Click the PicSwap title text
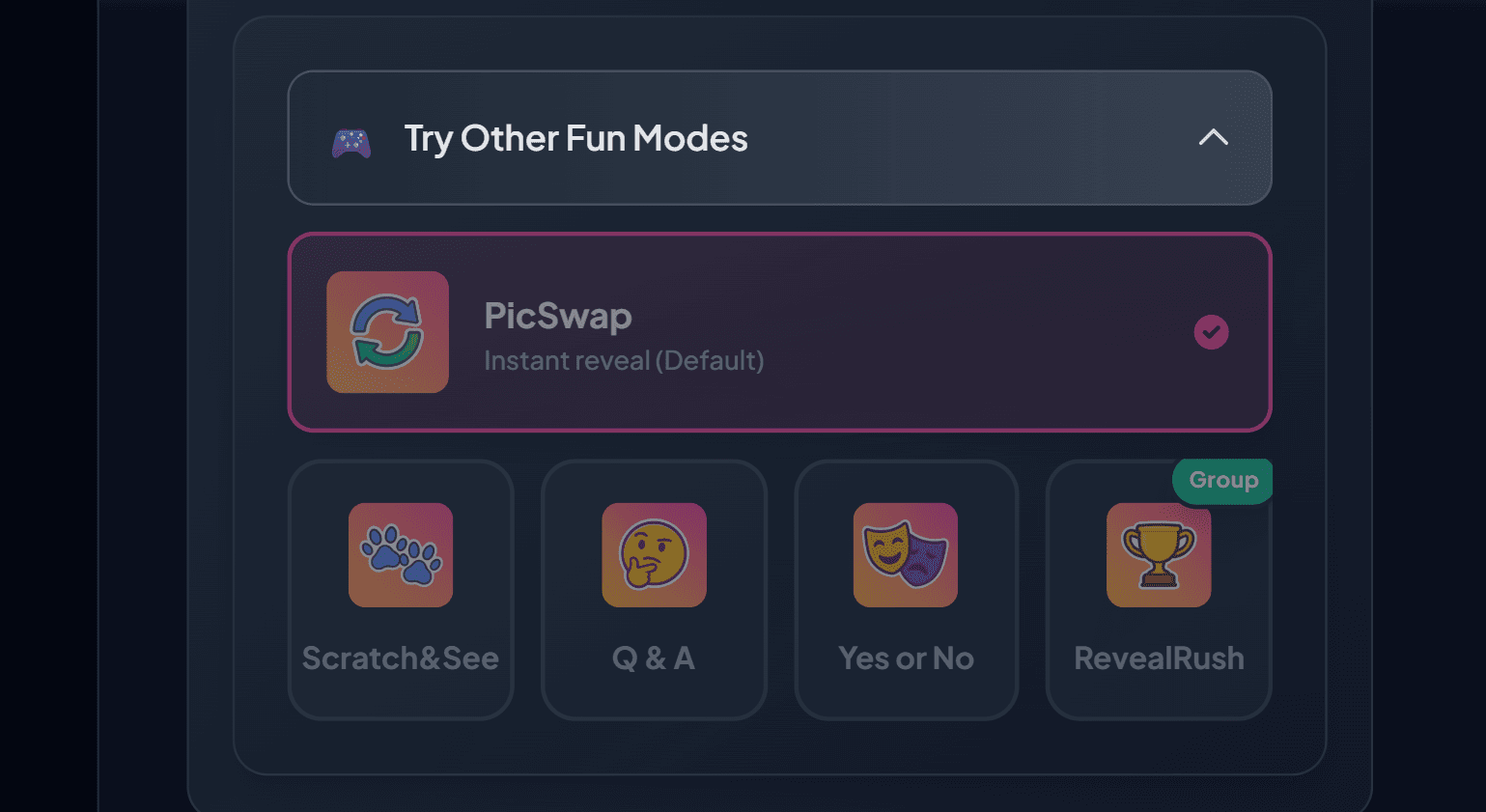The height and width of the screenshot is (812, 1486). [x=558, y=316]
